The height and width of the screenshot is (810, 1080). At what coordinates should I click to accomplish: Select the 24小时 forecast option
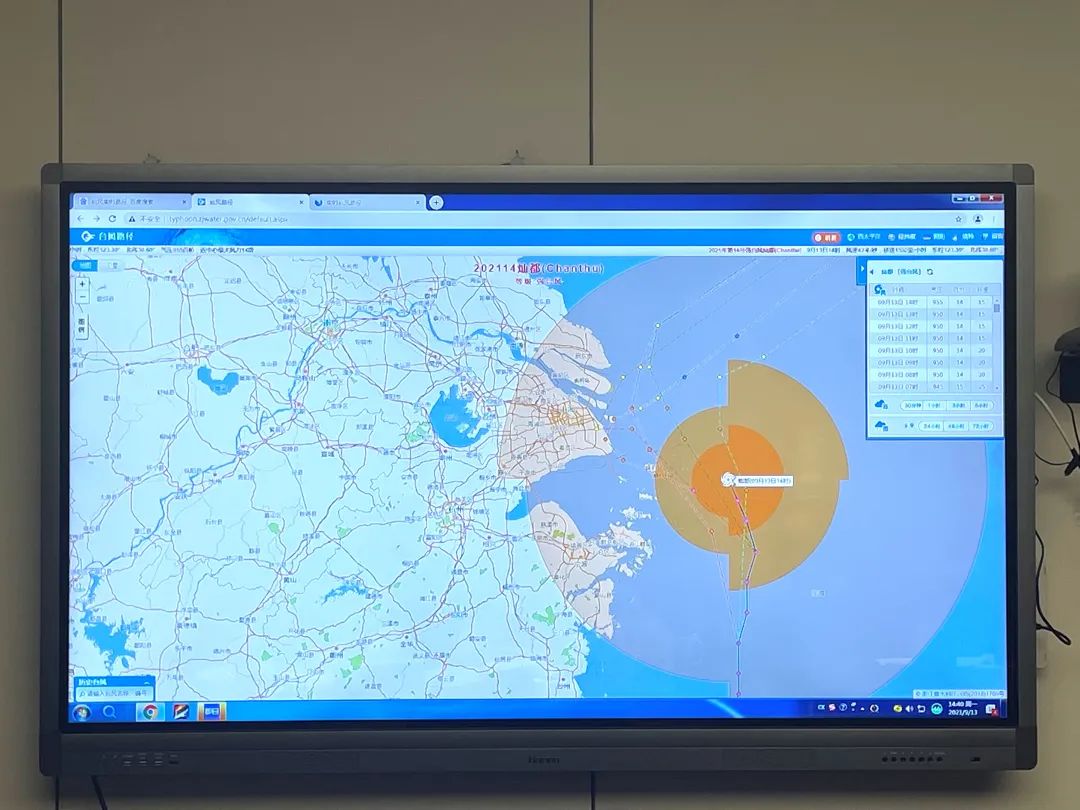pos(931,426)
